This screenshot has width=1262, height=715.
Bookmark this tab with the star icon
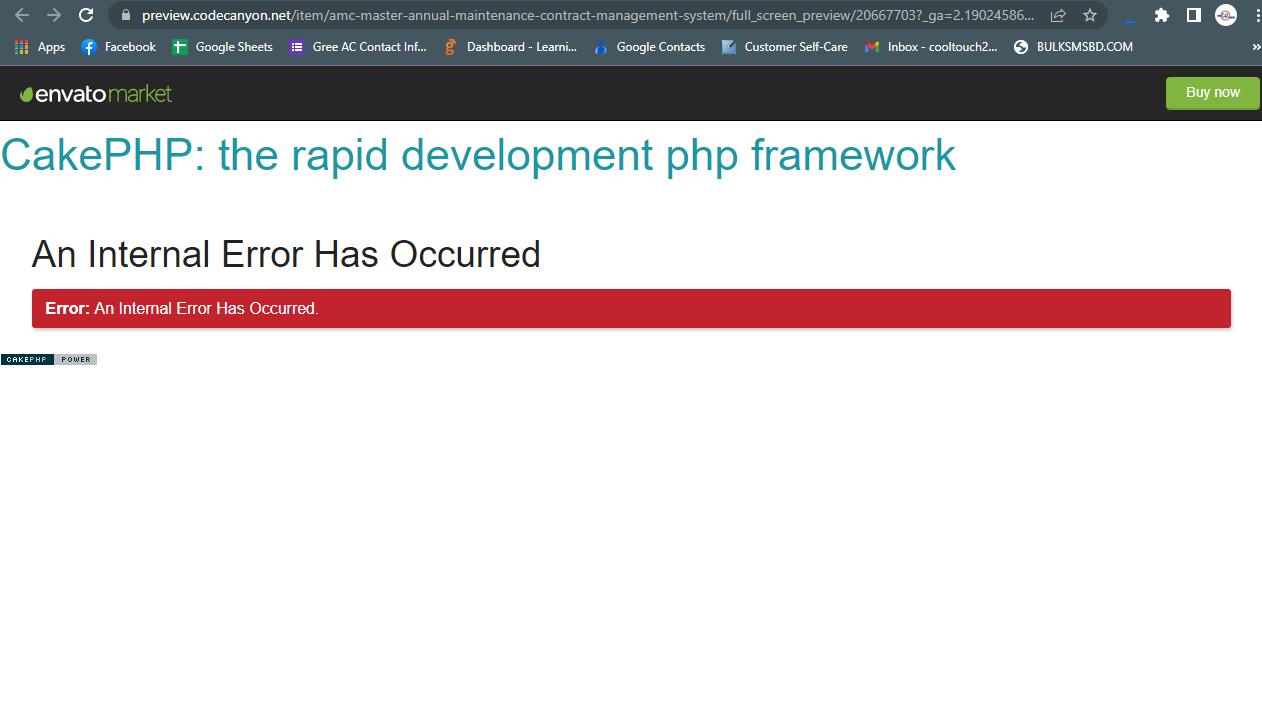pyautogui.click(x=1090, y=15)
